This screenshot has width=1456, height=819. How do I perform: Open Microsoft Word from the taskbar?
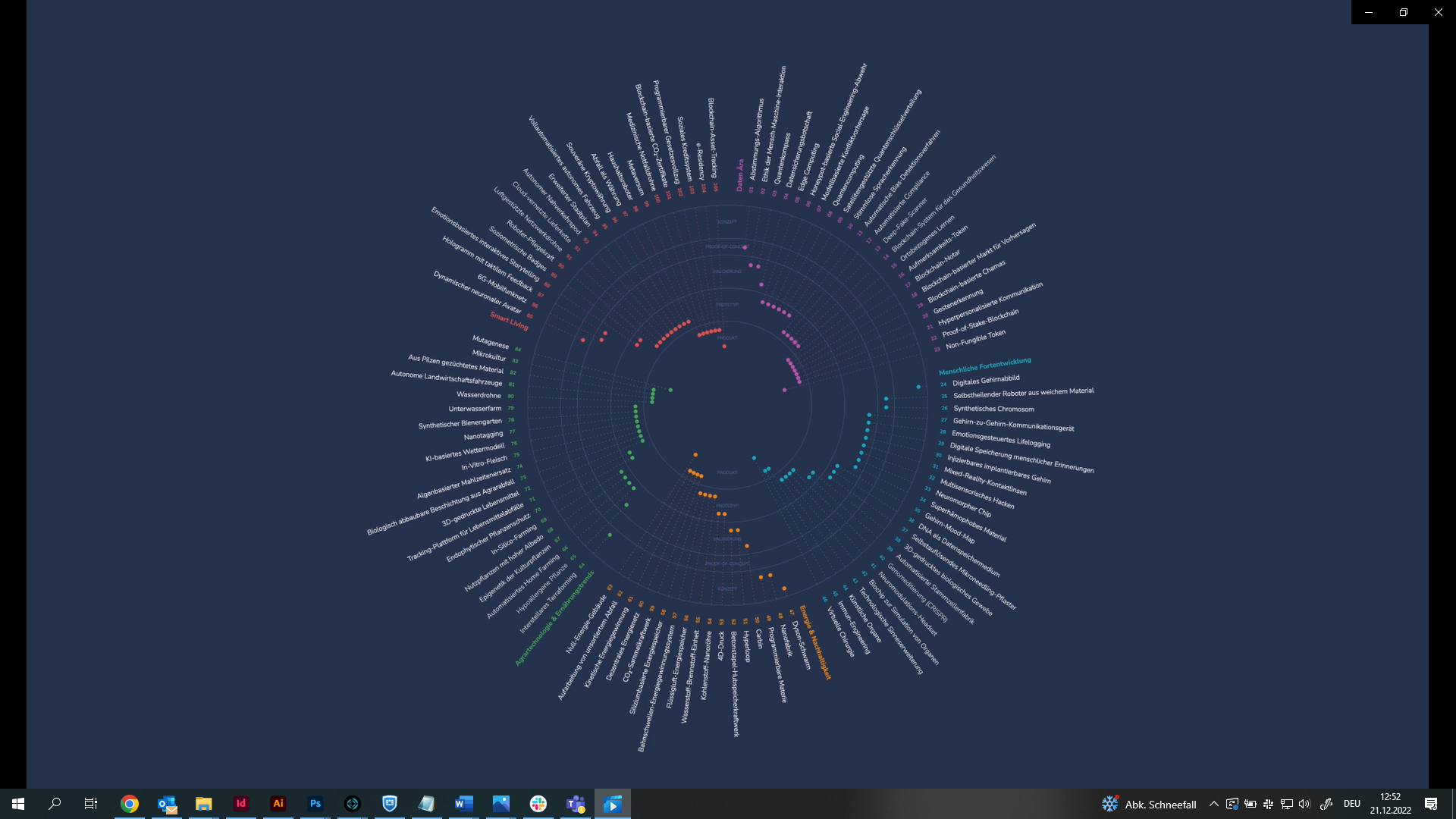[x=464, y=804]
